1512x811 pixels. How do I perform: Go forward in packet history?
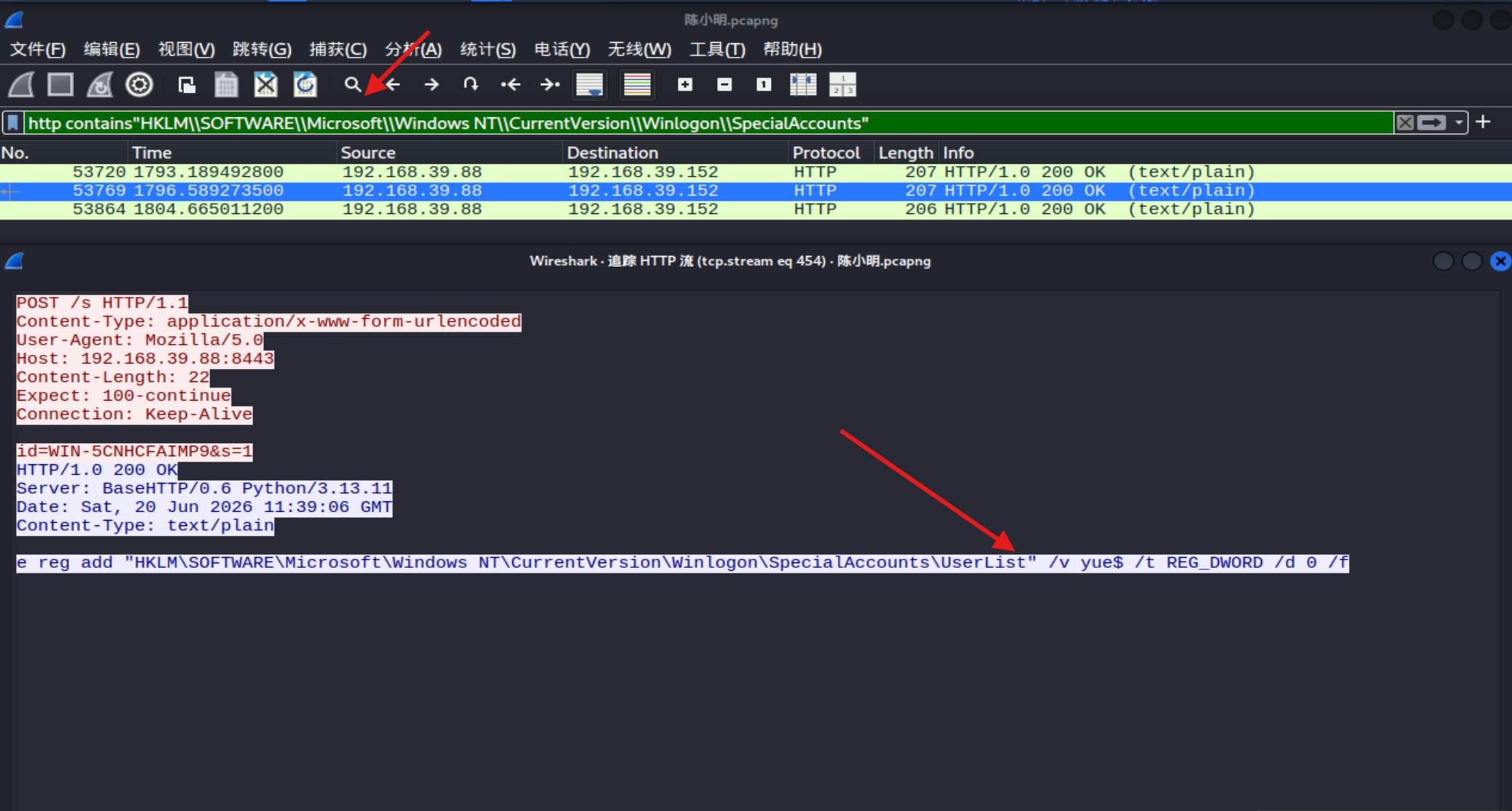tap(432, 85)
